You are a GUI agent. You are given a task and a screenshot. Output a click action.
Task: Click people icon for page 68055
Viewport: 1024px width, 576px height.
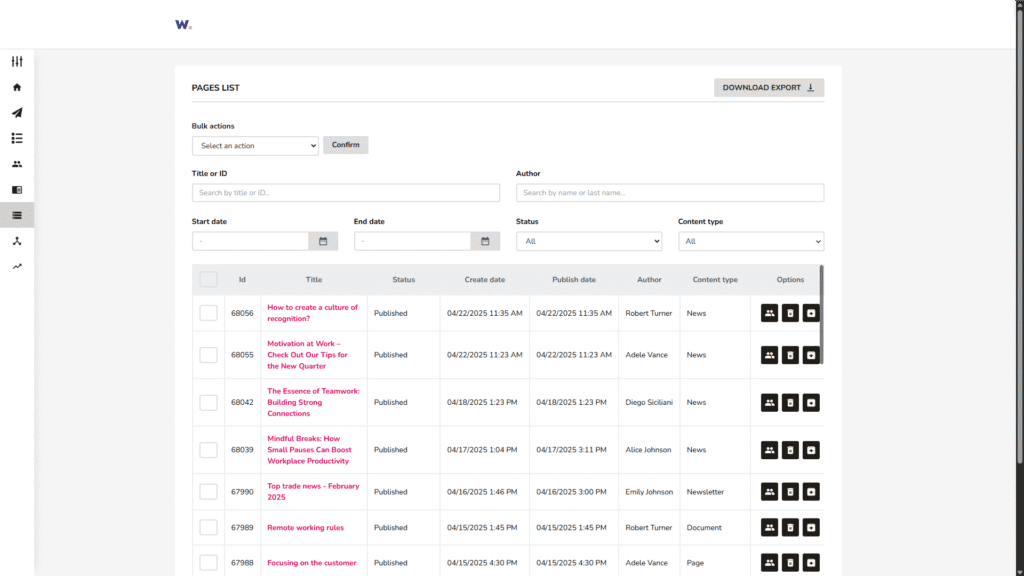click(x=769, y=355)
